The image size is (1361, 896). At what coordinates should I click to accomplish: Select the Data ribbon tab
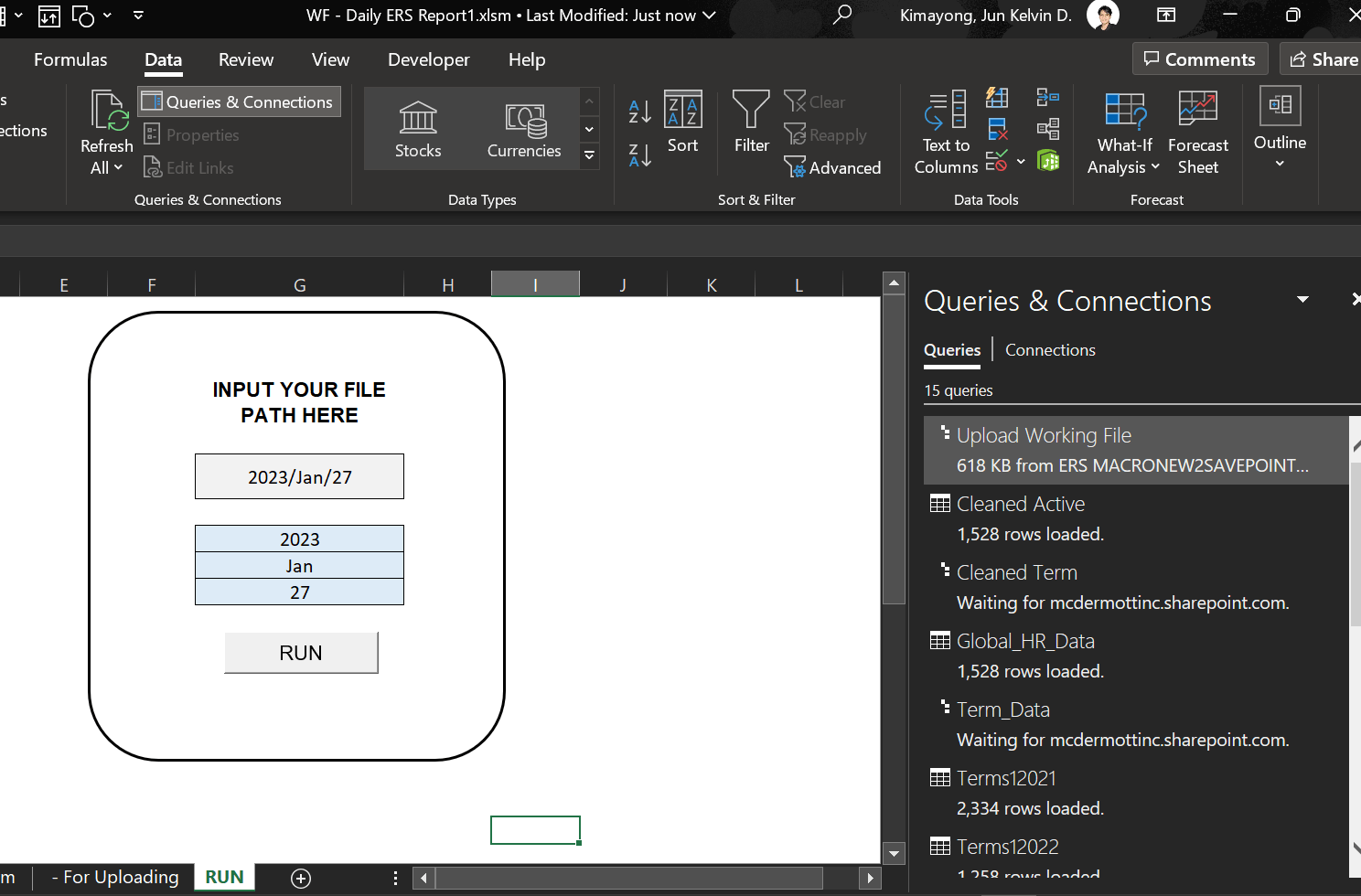click(x=163, y=59)
